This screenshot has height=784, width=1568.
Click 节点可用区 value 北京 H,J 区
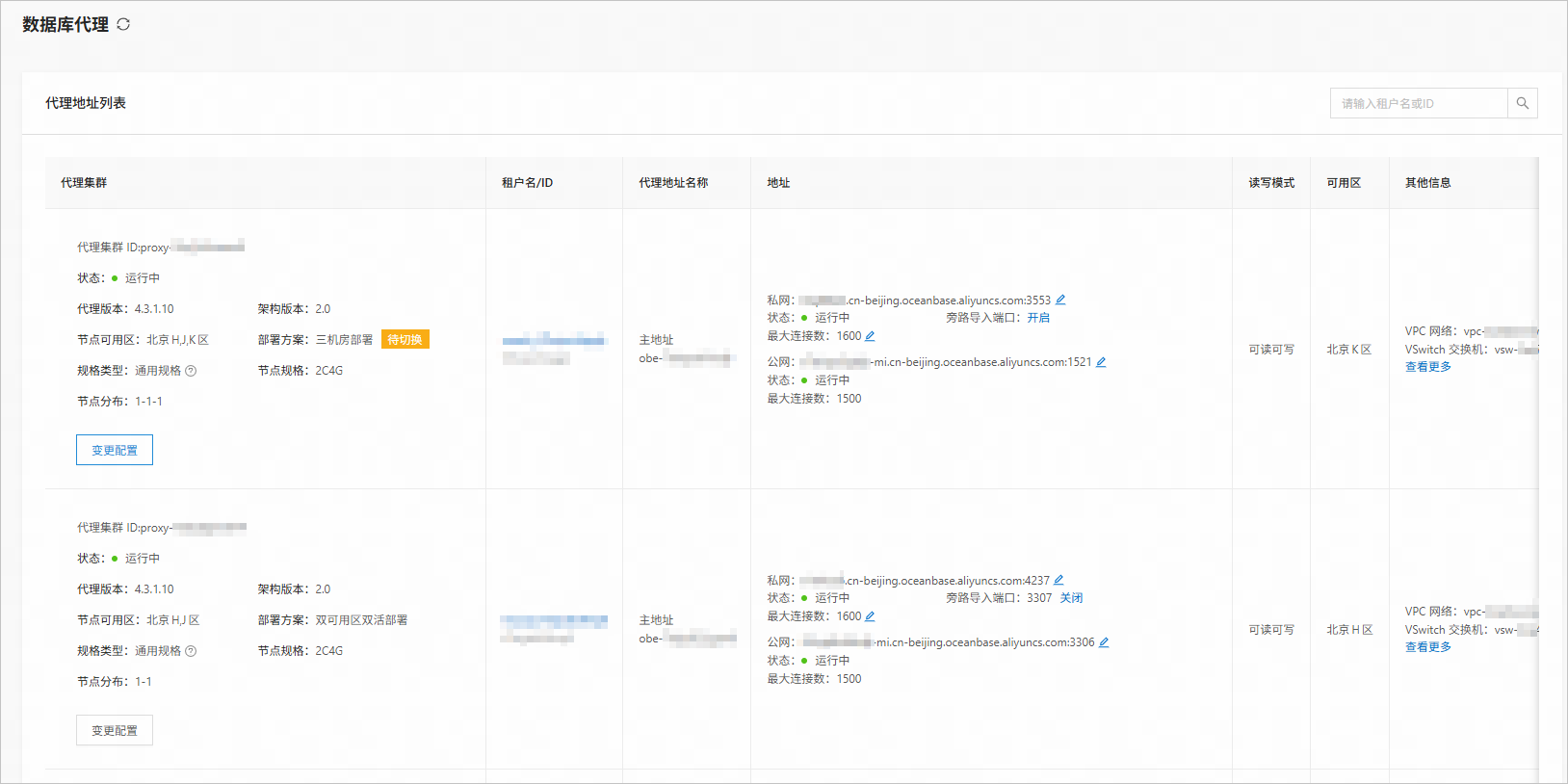pos(173,620)
